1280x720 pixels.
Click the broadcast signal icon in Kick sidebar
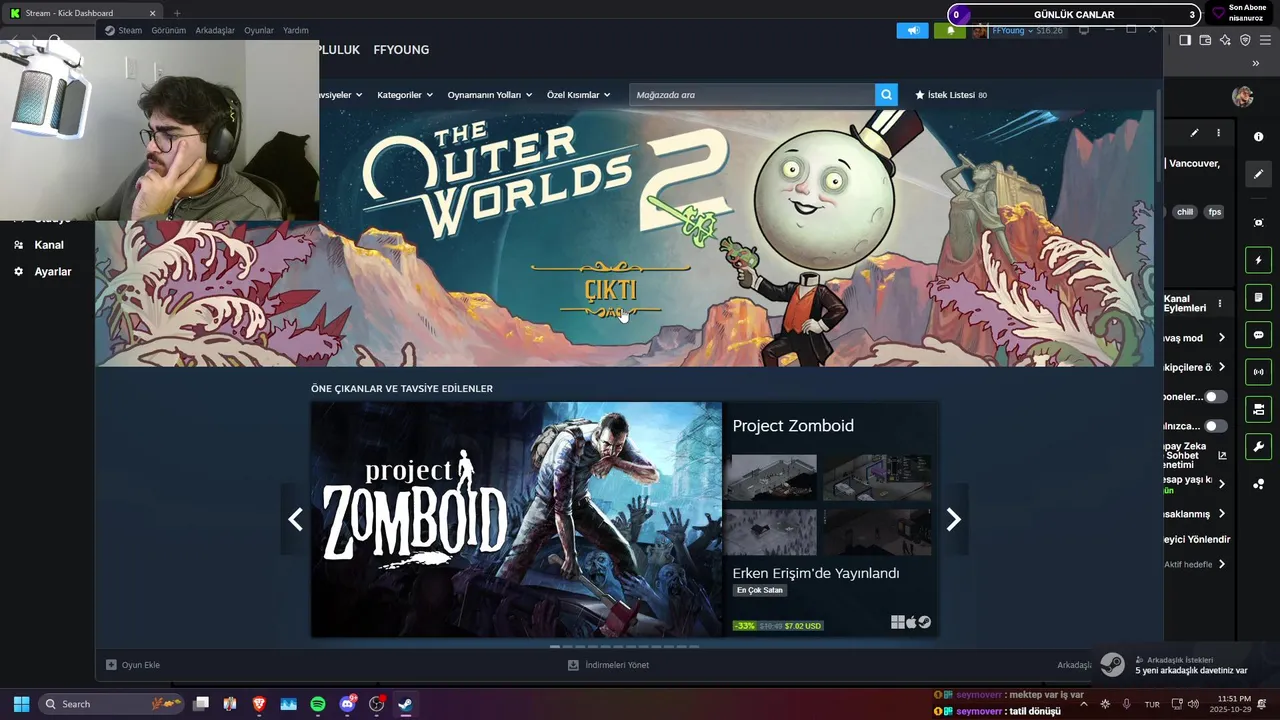point(1258,372)
